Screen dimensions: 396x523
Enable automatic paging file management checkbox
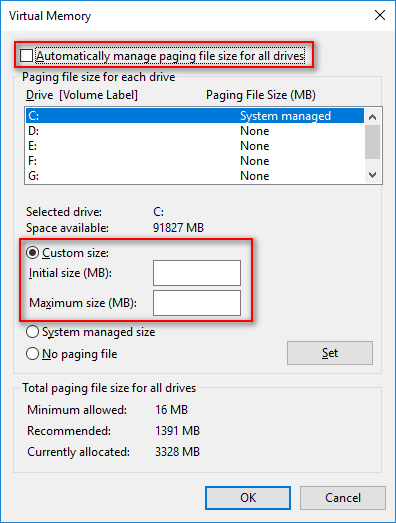tap(26, 55)
